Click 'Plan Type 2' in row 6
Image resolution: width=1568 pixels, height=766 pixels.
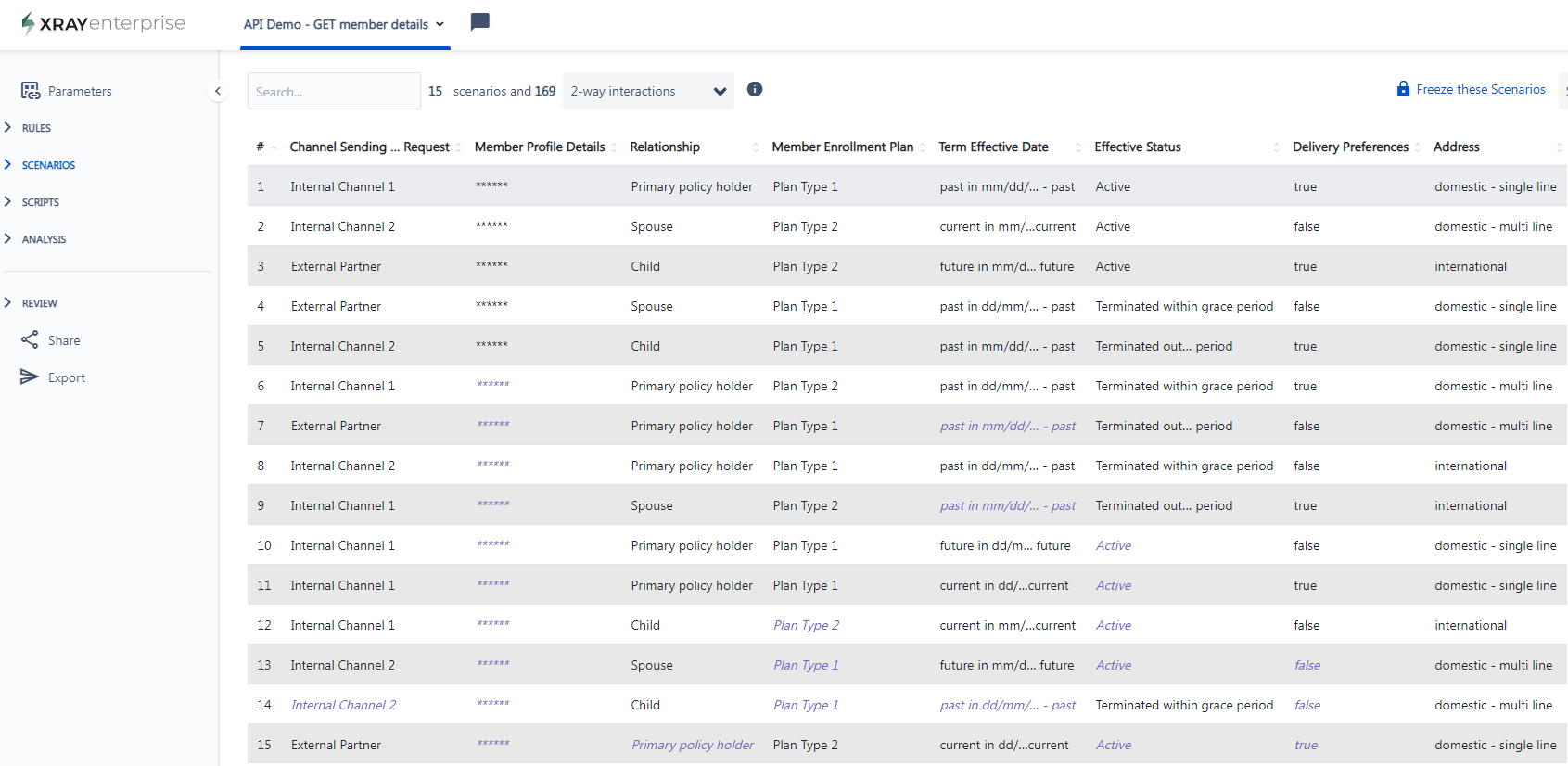point(805,386)
